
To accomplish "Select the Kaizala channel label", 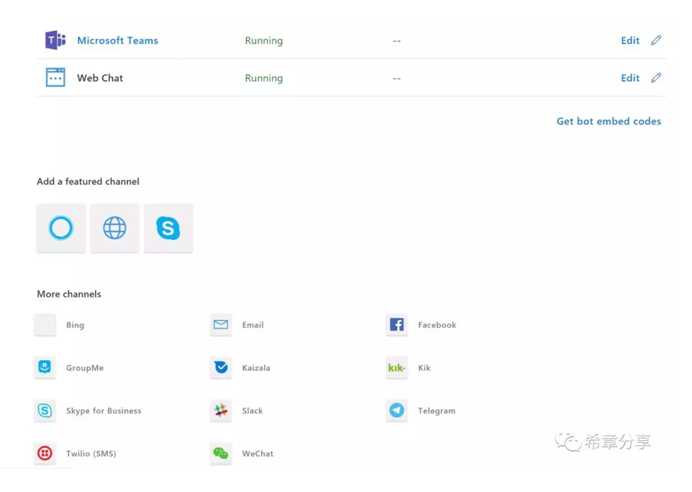I will pyautogui.click(x=256, y=368).
